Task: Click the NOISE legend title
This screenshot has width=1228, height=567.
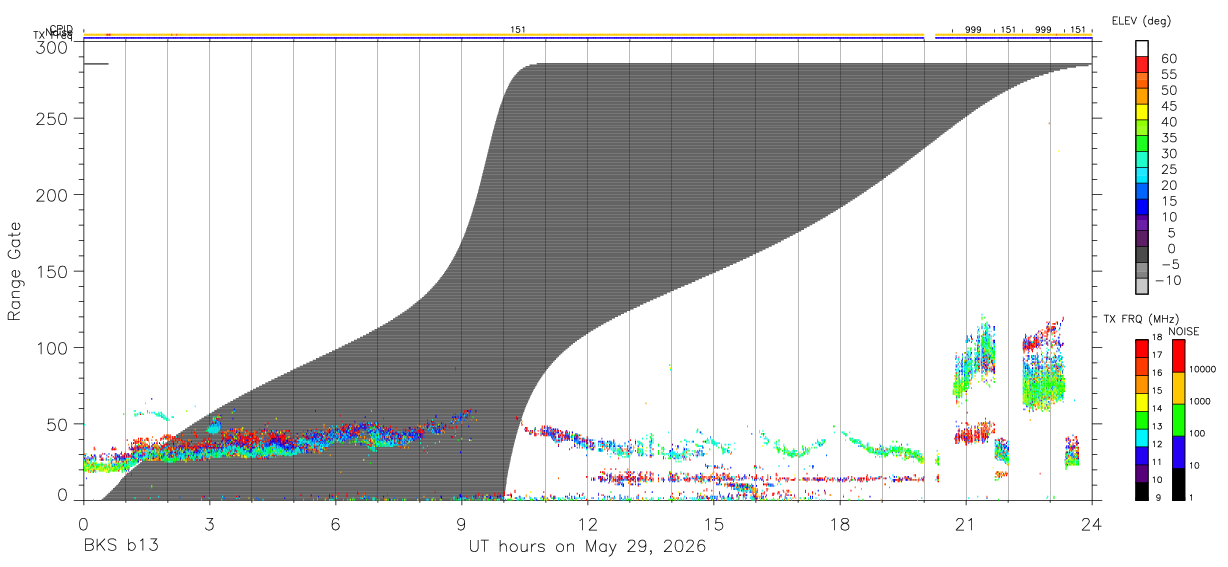Action: (1184, 331)
